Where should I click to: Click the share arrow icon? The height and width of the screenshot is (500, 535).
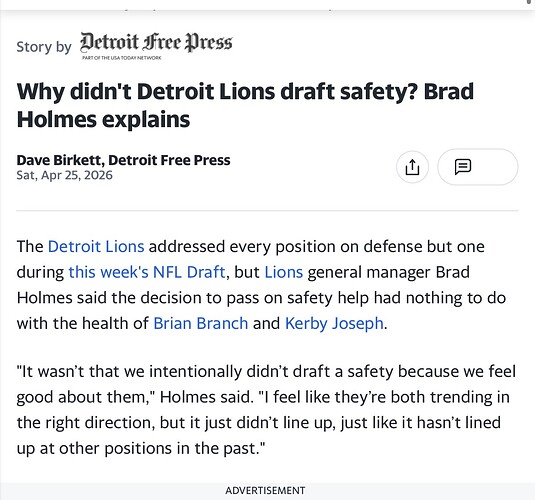coord(412,167)
